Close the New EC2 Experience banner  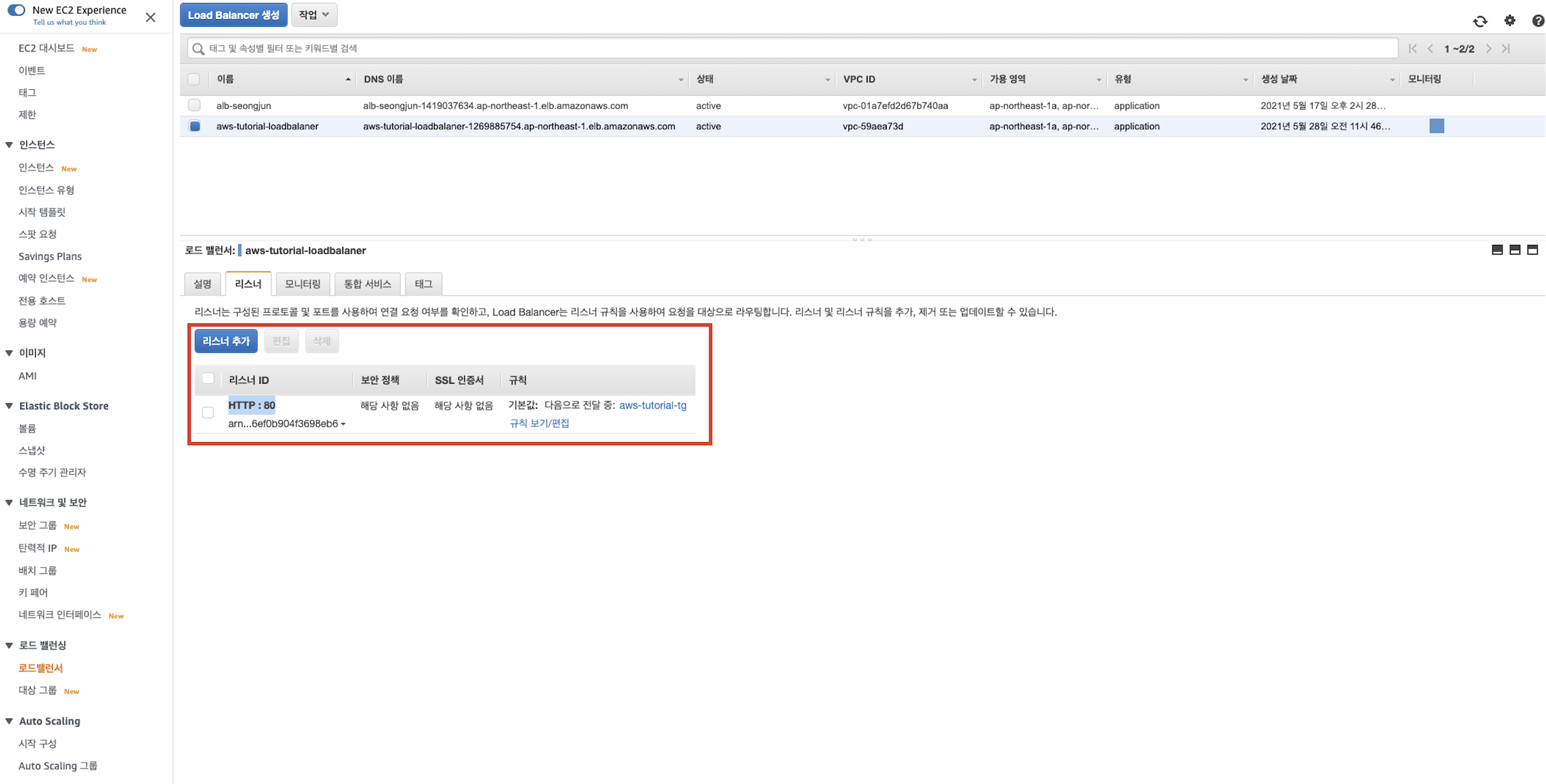coord(151,17)
